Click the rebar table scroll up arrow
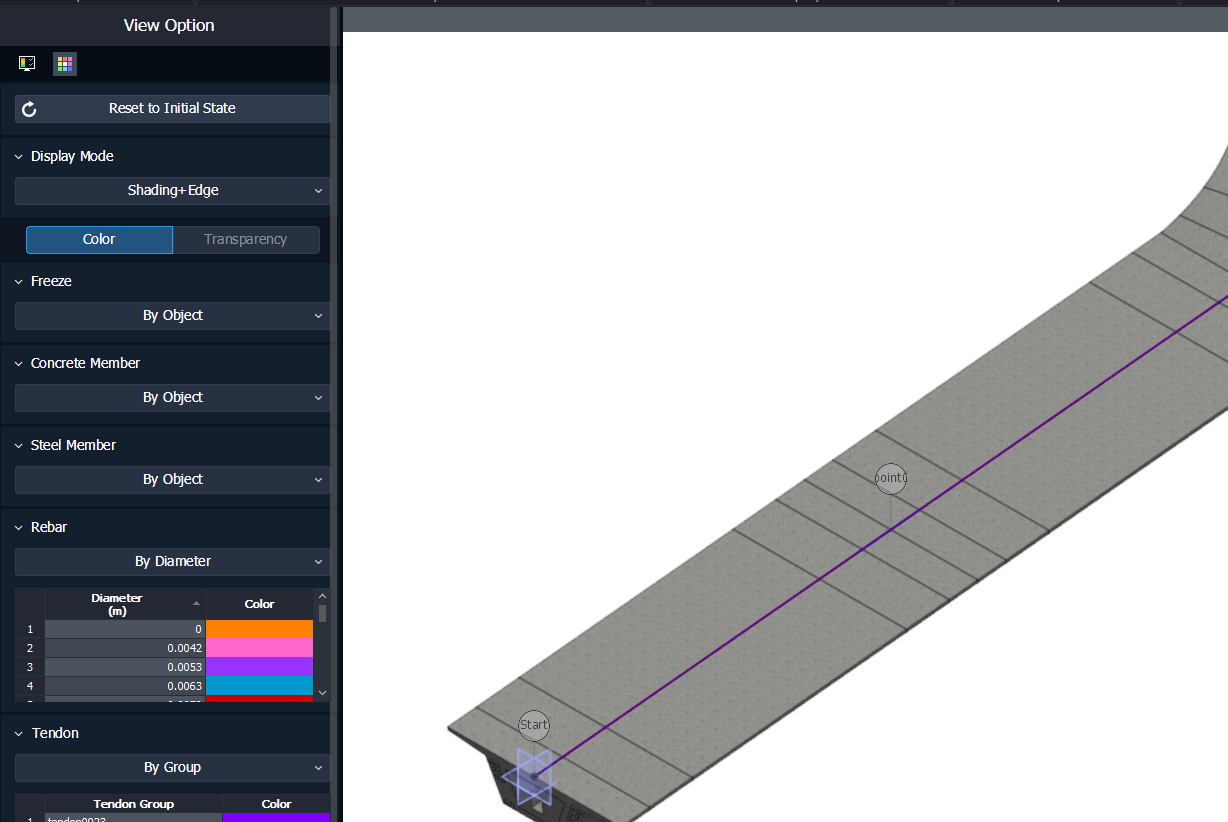 pos(322,595)
